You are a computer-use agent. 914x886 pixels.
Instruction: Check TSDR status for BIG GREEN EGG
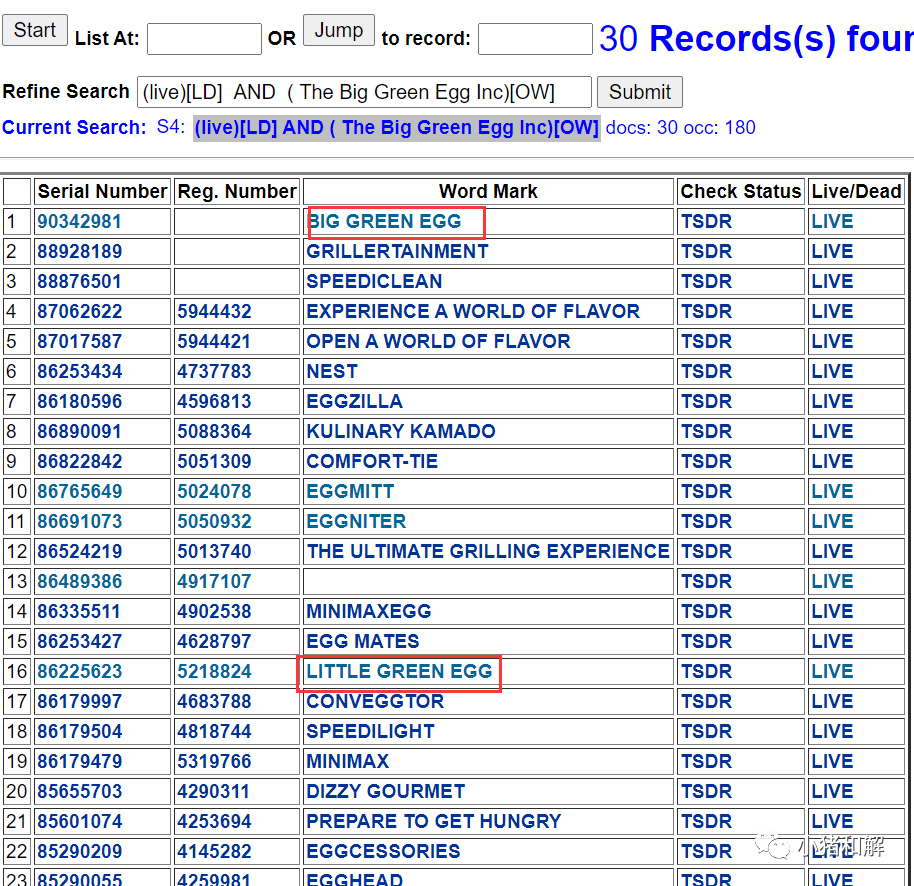[706, 222]
